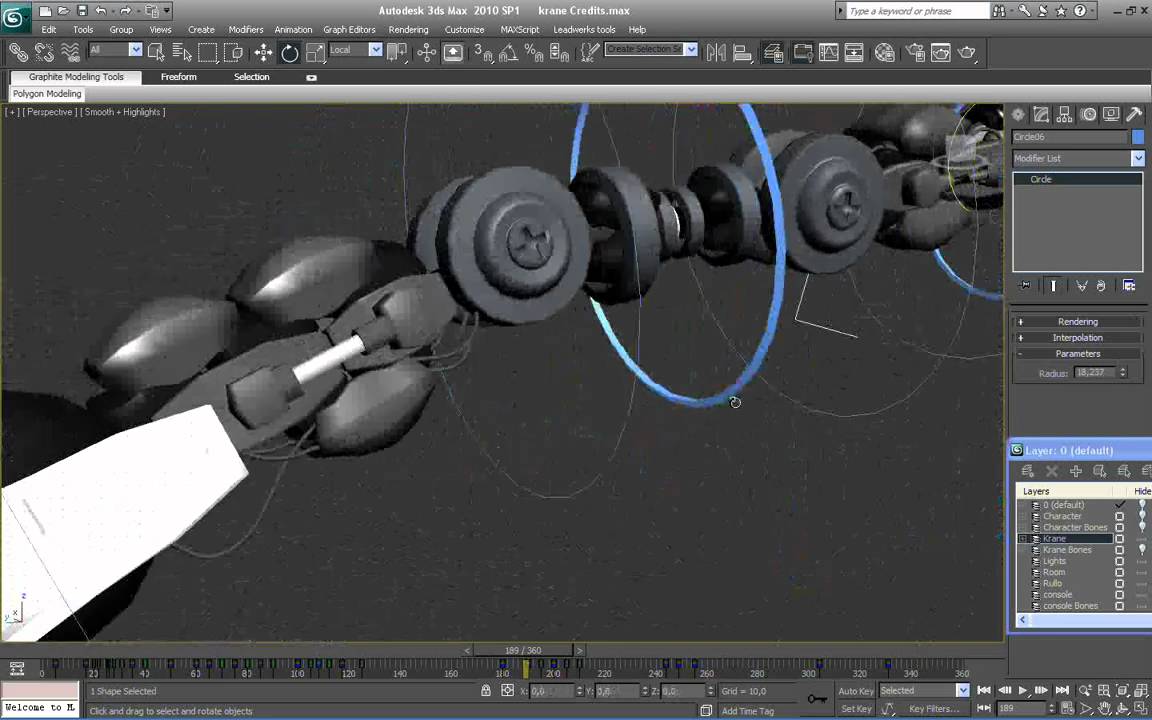The image size is (1152, 720).
Task: Make the console Bones layer current
Action: point(1120,606)
